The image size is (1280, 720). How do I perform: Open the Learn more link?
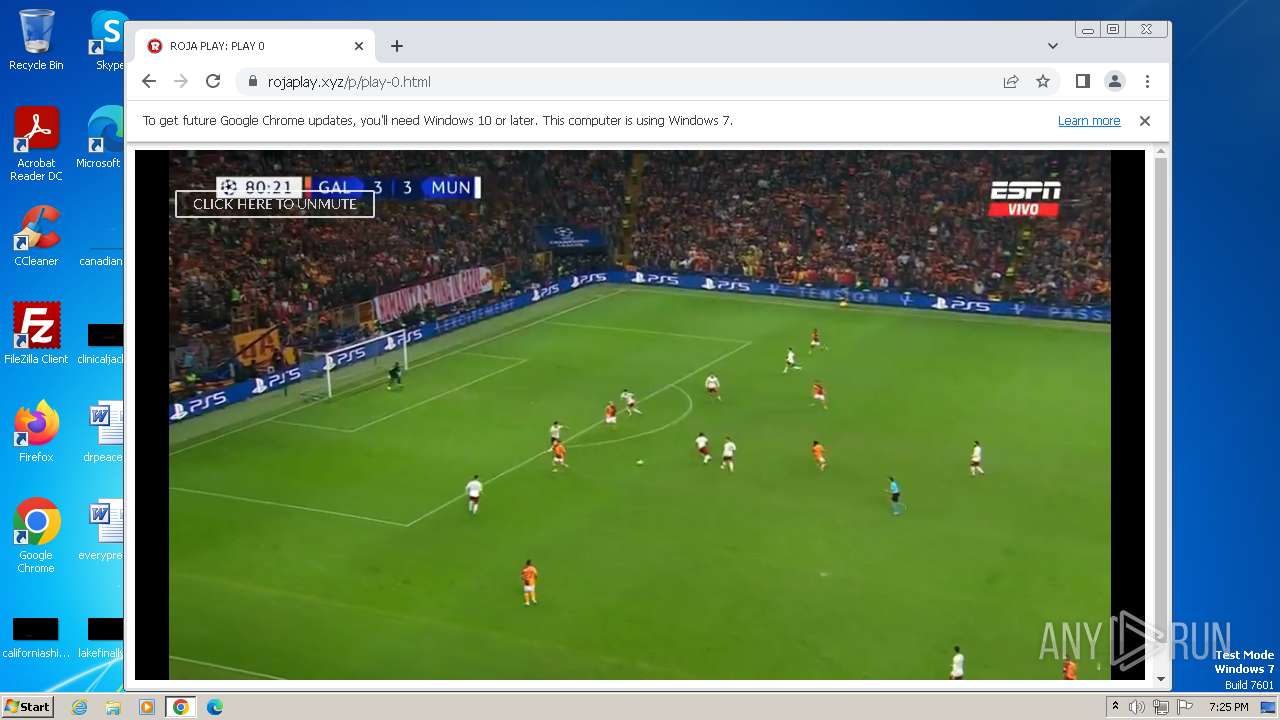pyautogui.click(x=1089, y=121)
